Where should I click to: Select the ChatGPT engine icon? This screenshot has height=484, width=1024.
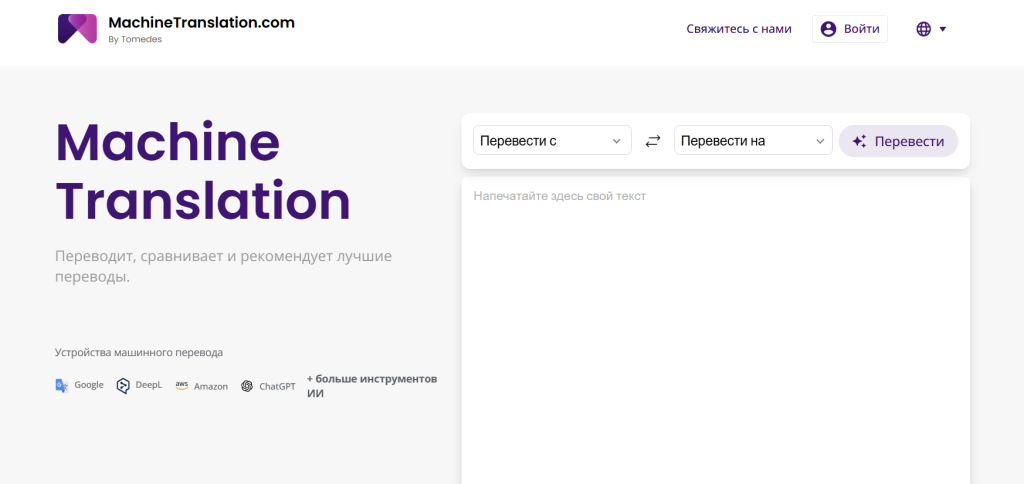click(247, 386)
